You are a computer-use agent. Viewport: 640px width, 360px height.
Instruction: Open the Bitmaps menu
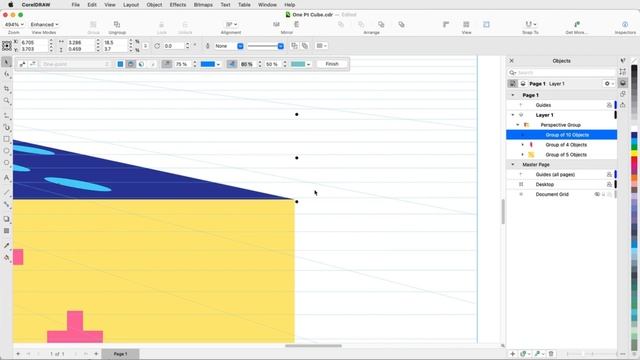[203, 5]
